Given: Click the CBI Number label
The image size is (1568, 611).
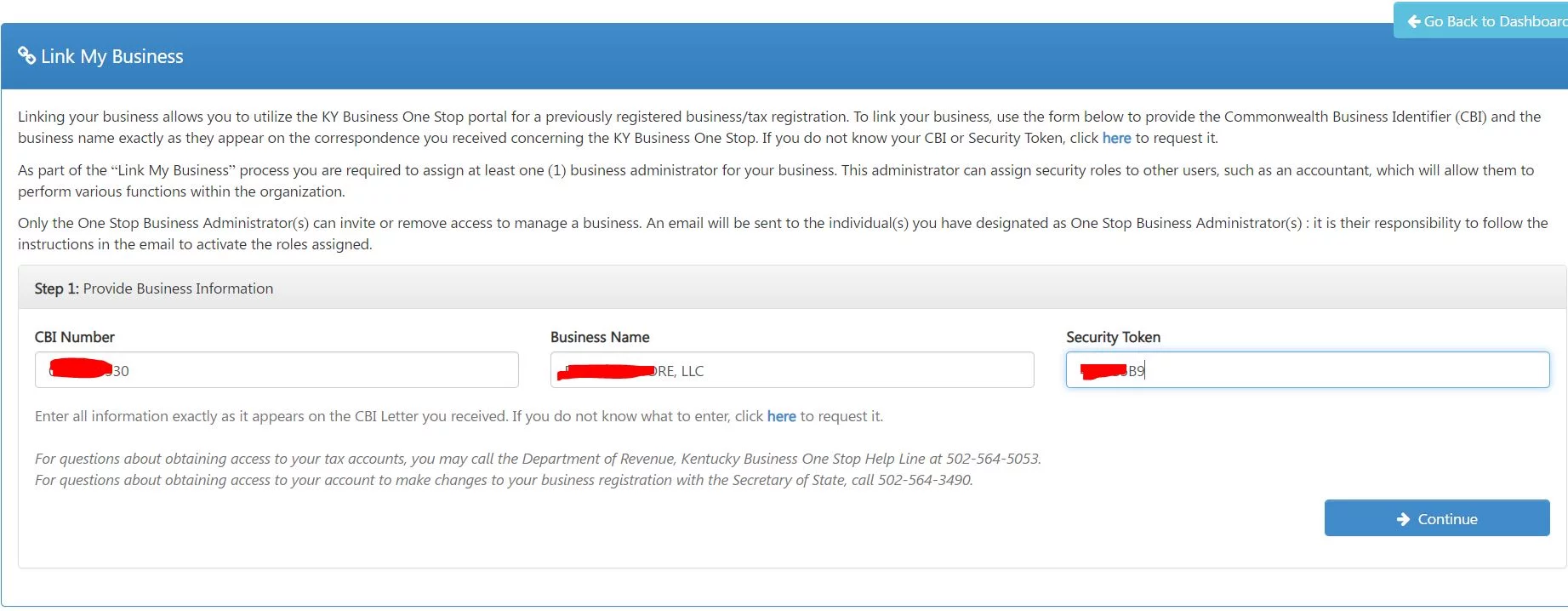Looking at the screenshot, I should [75, 337].
